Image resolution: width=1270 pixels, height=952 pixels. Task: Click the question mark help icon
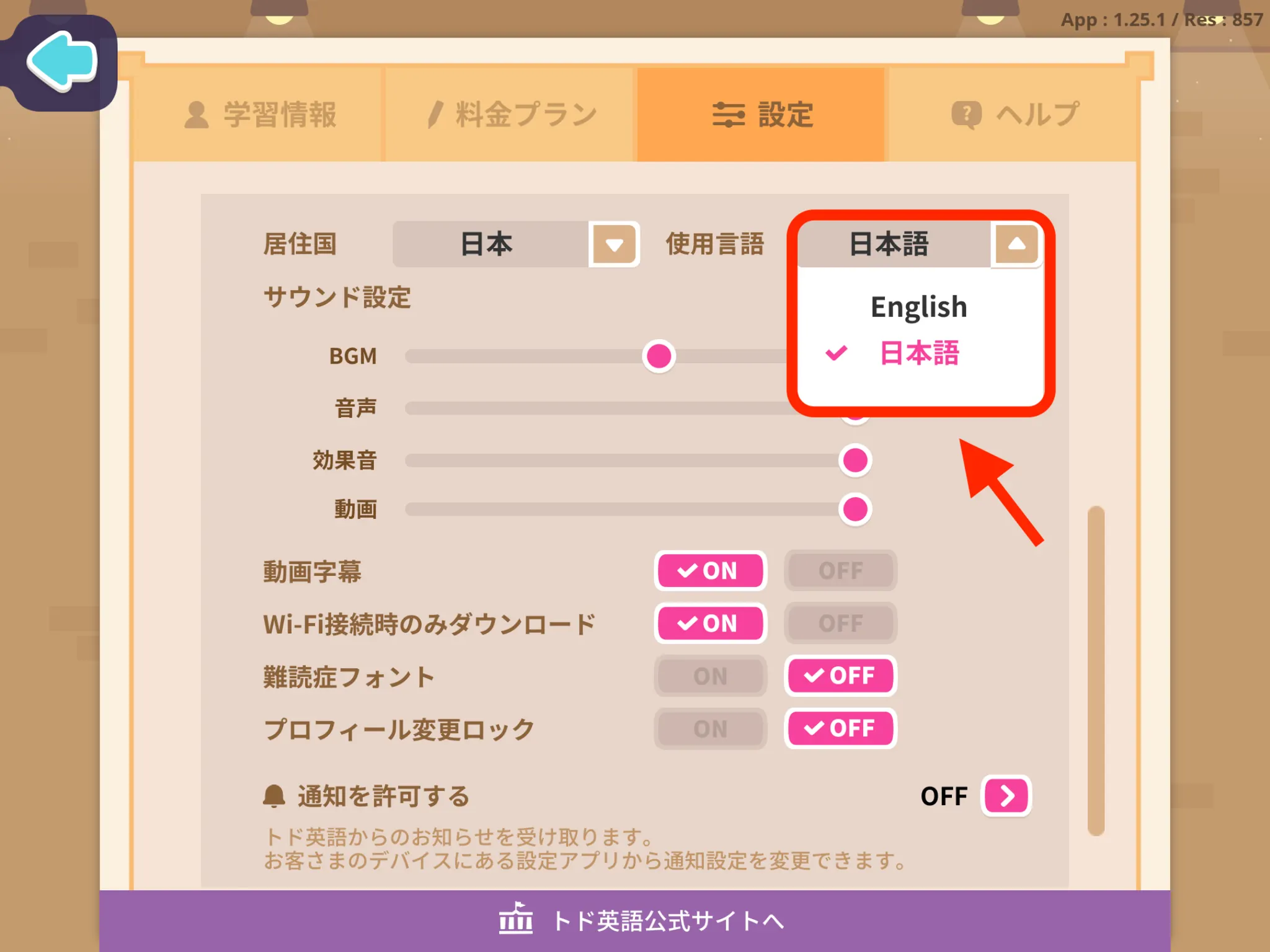click(x=966, y=115)
